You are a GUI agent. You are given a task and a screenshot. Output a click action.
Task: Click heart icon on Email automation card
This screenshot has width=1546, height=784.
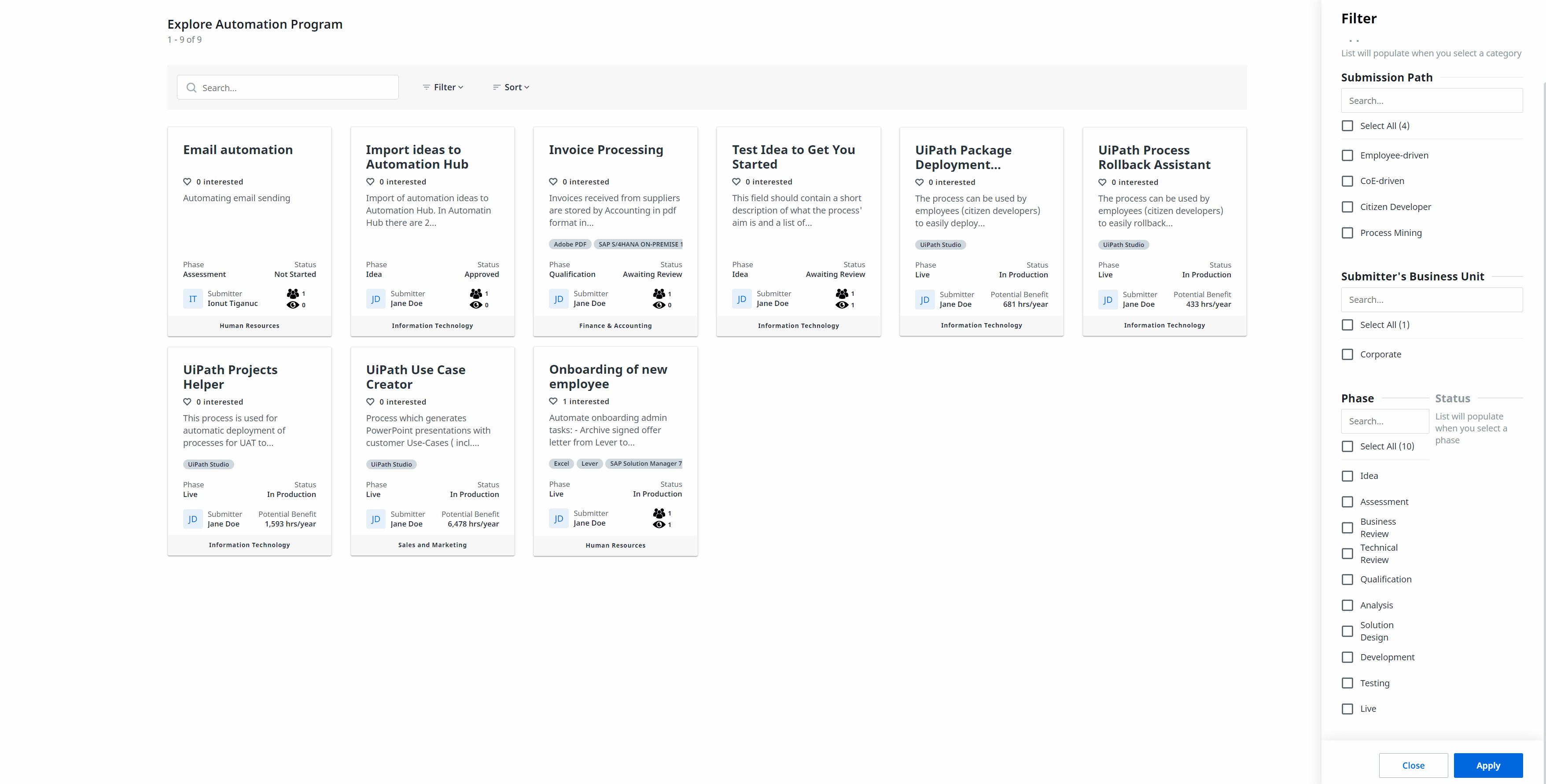(x=187, y=182)
